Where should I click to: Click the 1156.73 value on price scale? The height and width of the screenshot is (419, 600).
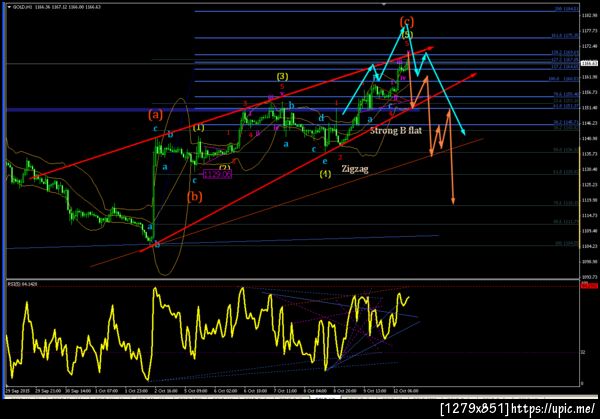pyautogui.click(x=590, y=92)
